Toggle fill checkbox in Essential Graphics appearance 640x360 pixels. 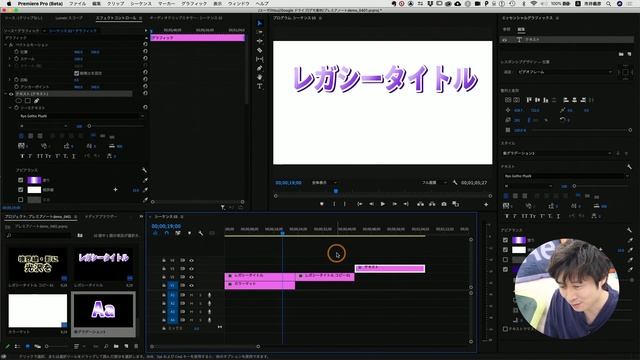pos(506,240)
